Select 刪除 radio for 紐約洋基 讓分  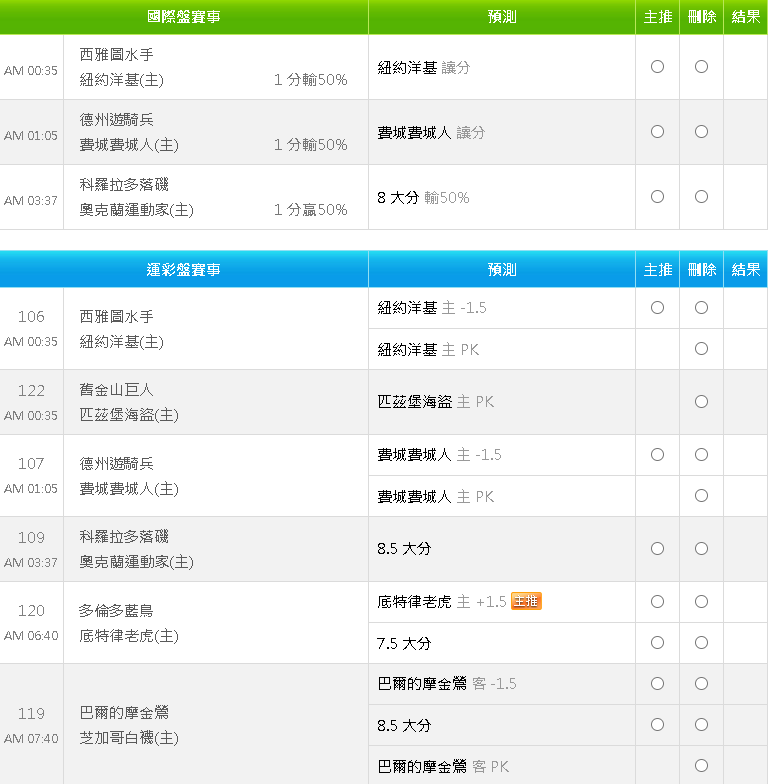[701, 66]
